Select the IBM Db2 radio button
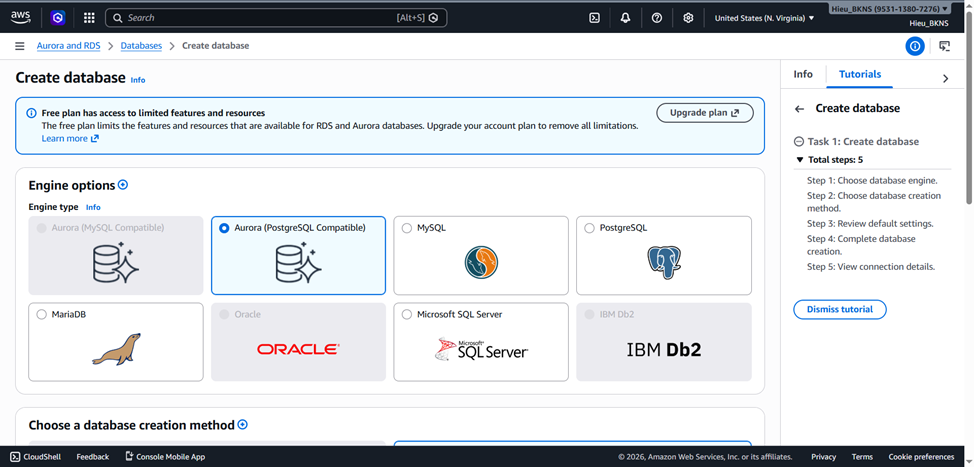 (589, 314)
